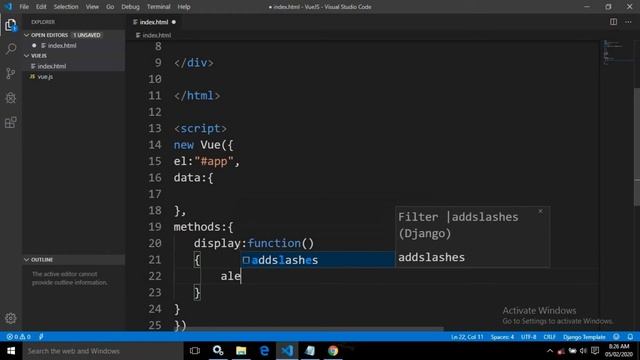This screenshot has height=360, width=640.
Task: Click the errors and warnings status indicator
Action: [x=18, y=337]
